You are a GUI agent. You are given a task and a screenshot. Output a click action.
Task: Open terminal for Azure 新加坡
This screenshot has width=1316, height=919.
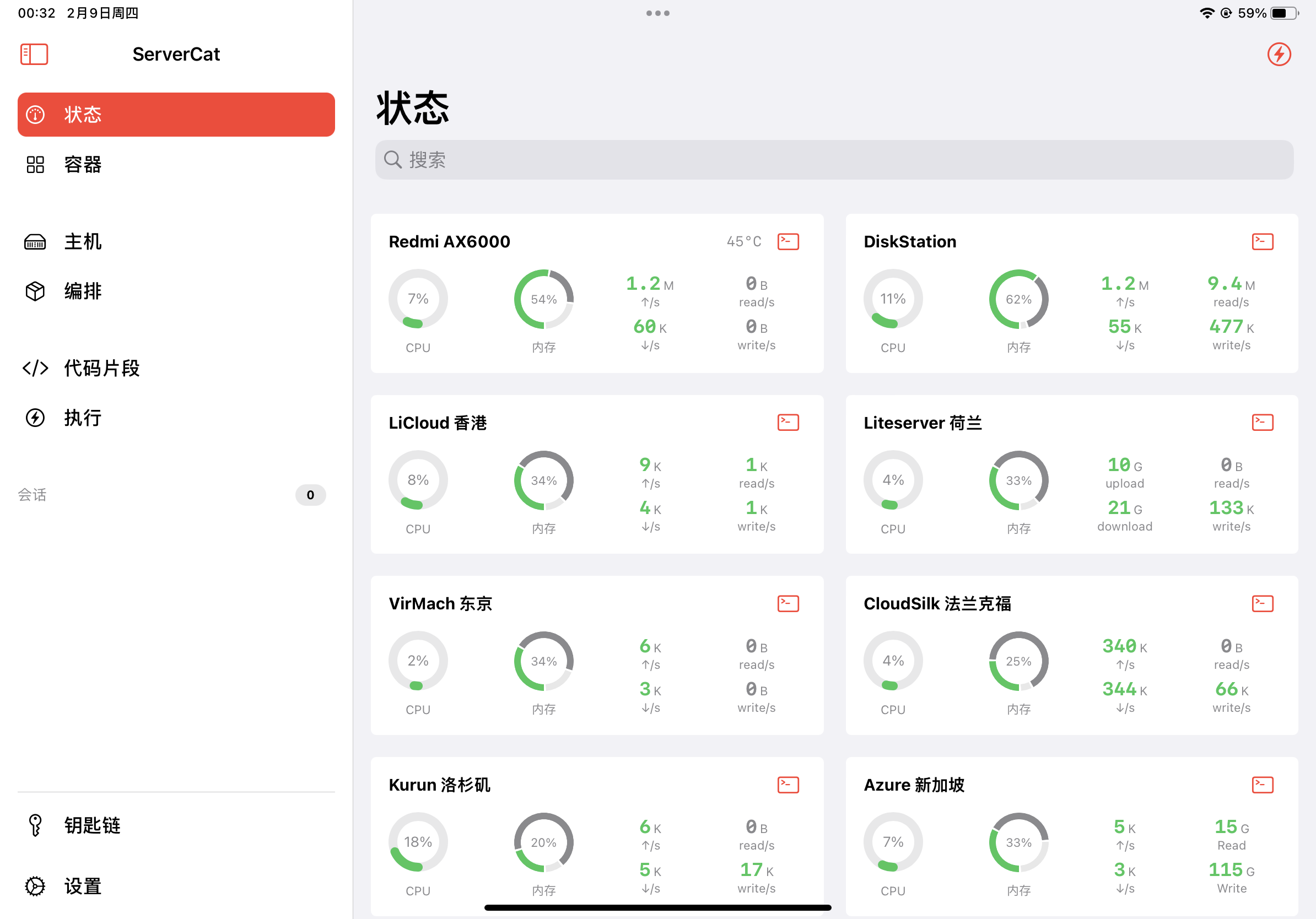point(1261,785)
